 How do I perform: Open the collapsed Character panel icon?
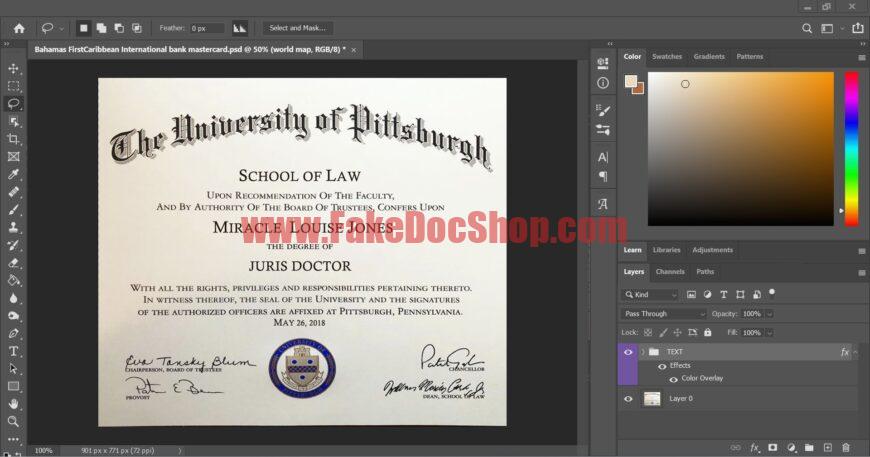tap(603, 158)
